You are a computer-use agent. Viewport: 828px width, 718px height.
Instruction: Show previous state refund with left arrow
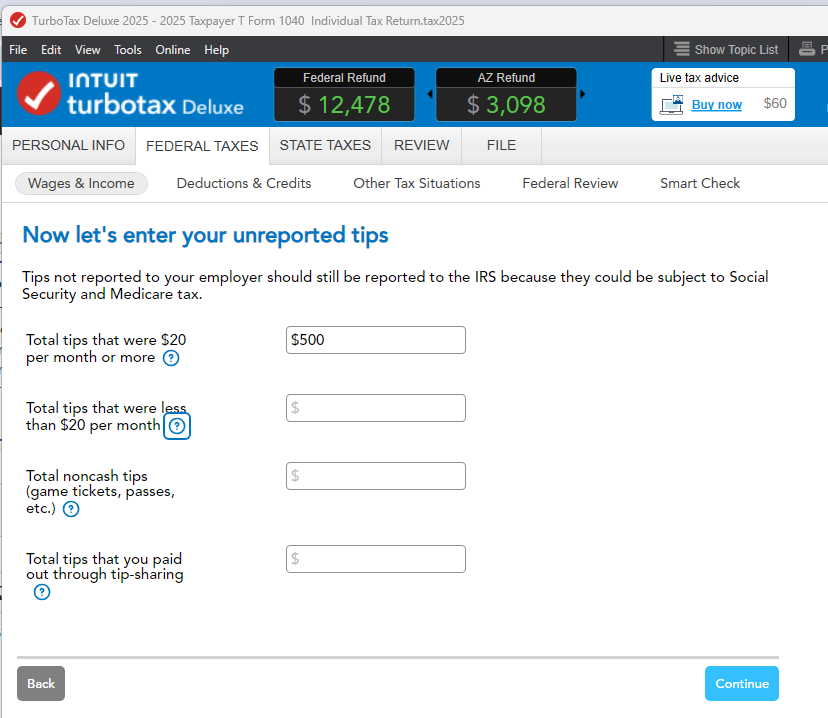[x=430, y=94]
